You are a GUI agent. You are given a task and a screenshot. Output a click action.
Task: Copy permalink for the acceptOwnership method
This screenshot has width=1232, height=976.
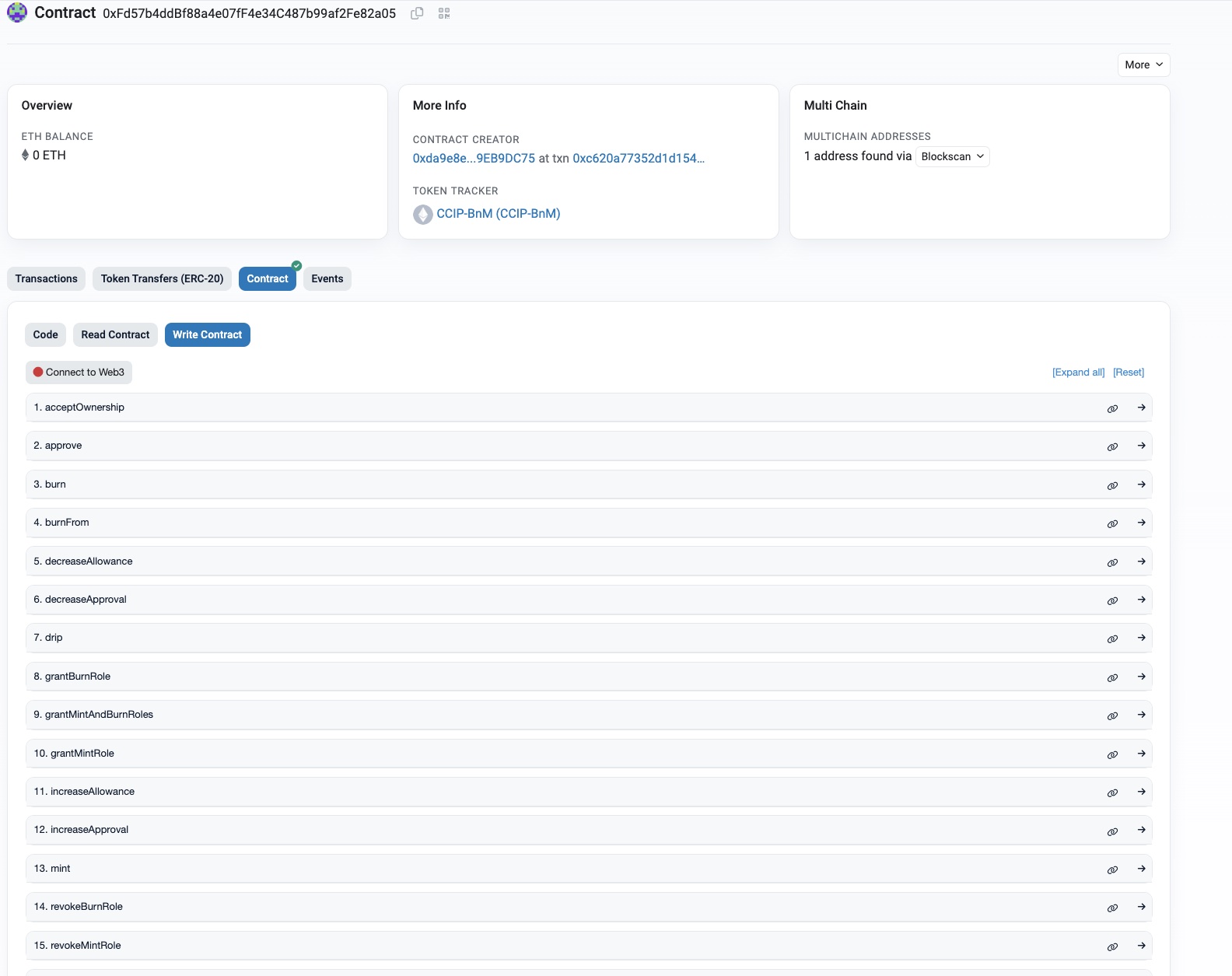click(x=1112, y=408)
